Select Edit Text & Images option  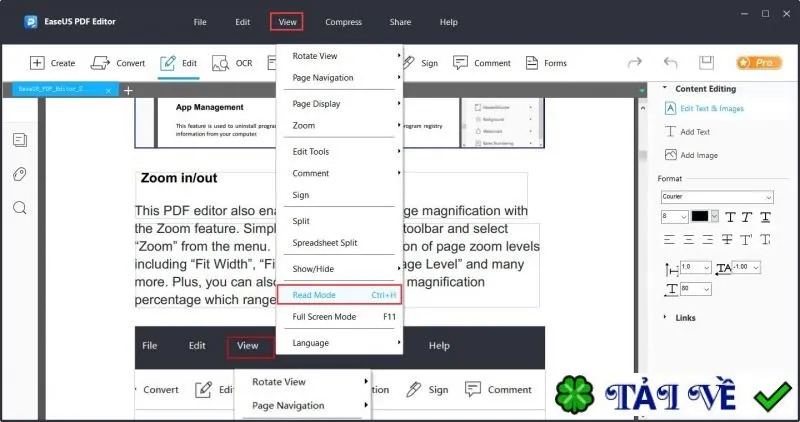click(704, 108)
